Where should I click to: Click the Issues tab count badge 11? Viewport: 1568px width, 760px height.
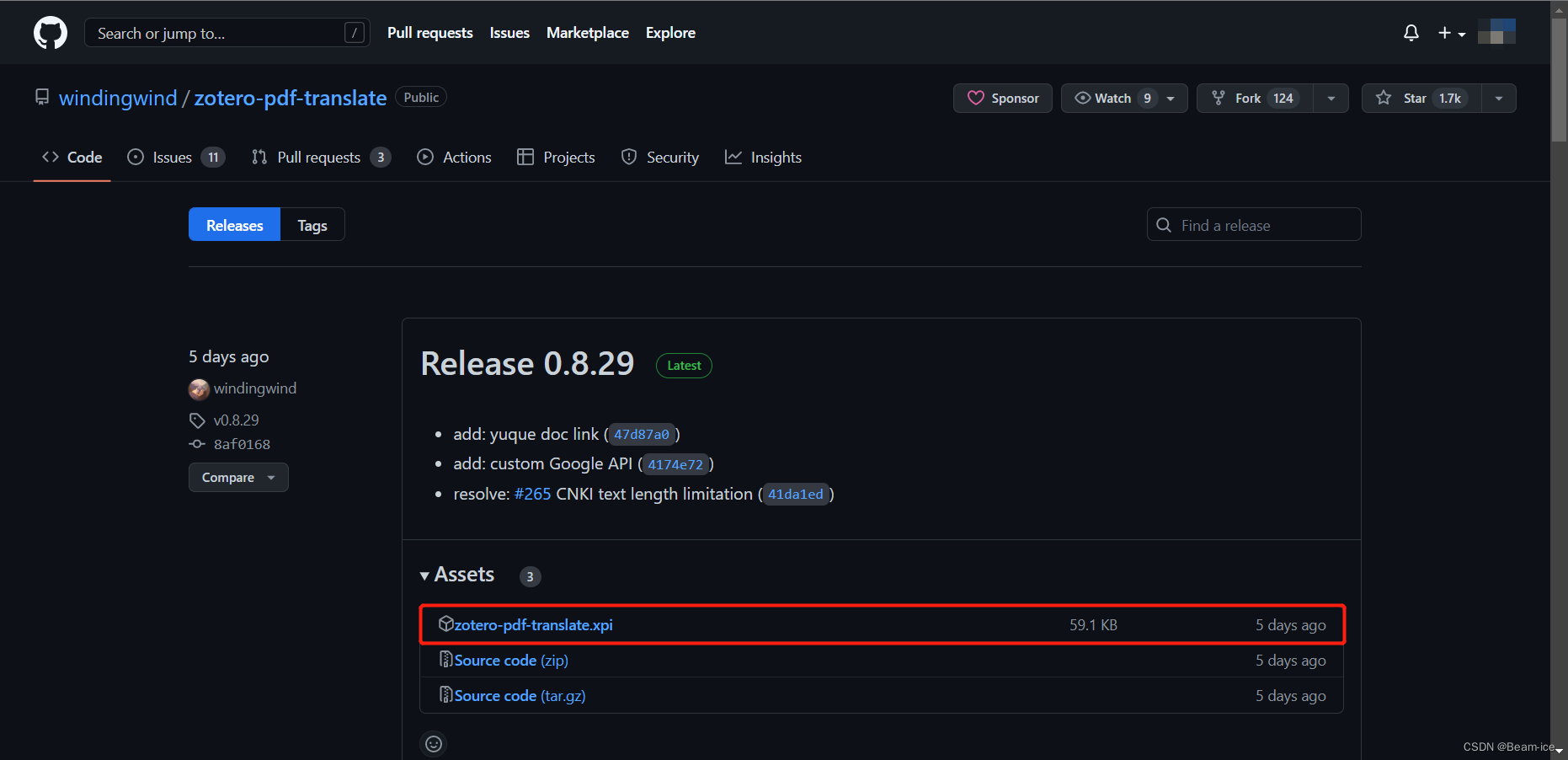pyautogui.click(x=213, y=158)
